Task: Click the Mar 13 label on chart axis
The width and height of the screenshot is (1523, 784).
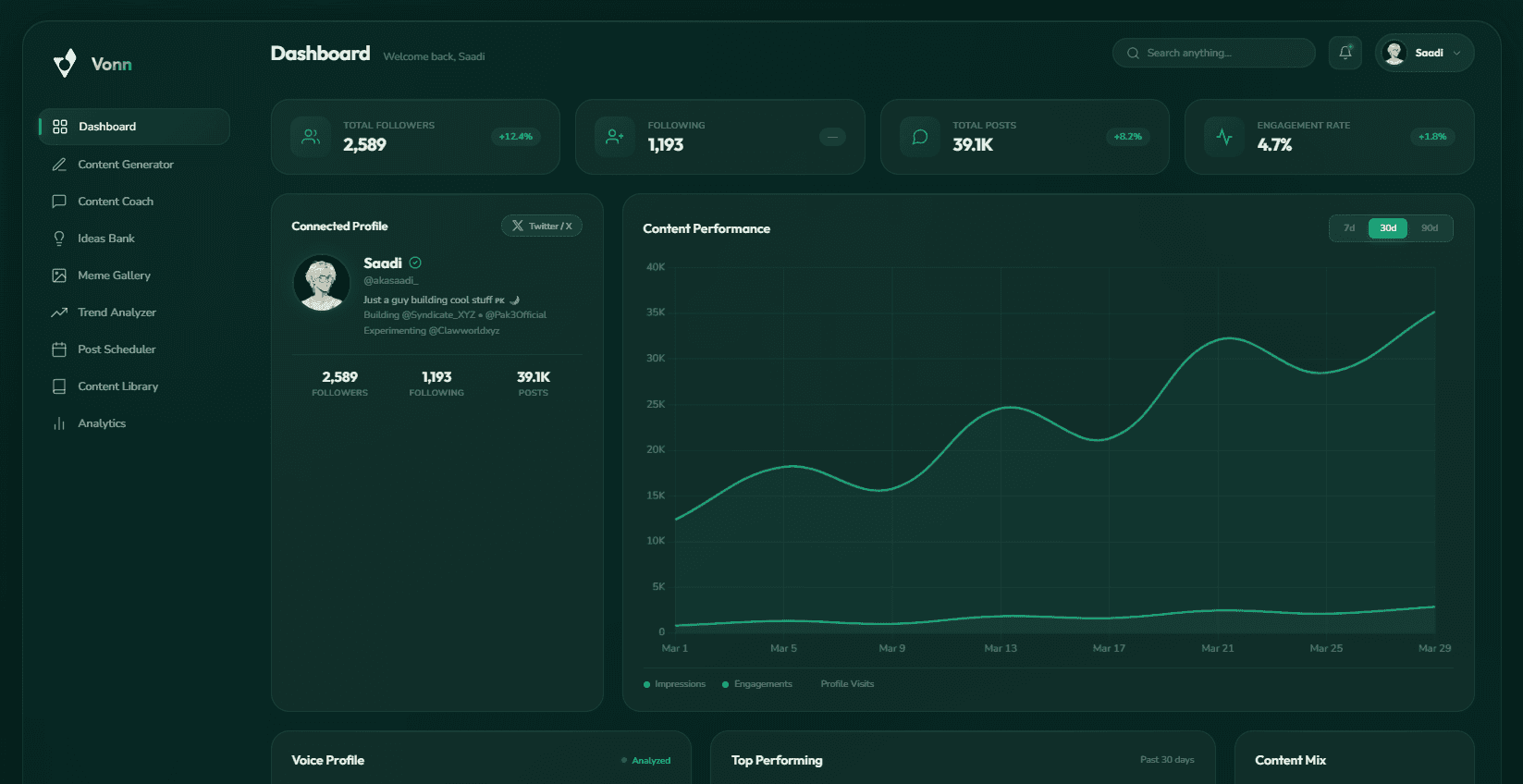Action: [1001, 648]
